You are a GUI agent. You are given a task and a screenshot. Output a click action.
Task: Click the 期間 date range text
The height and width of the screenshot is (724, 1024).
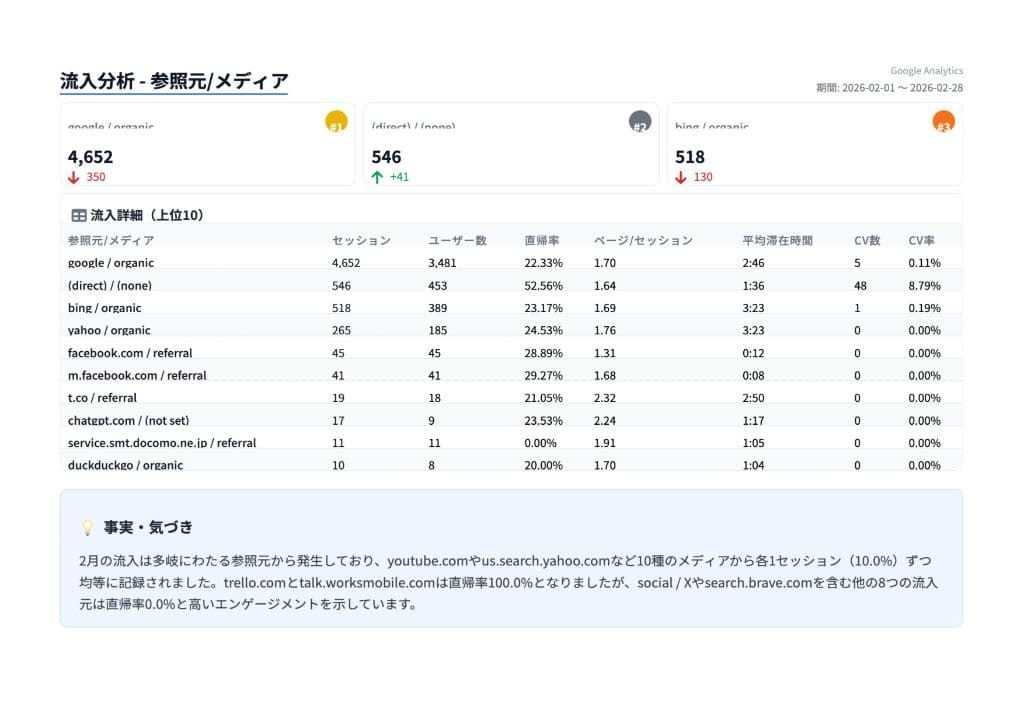888,86
